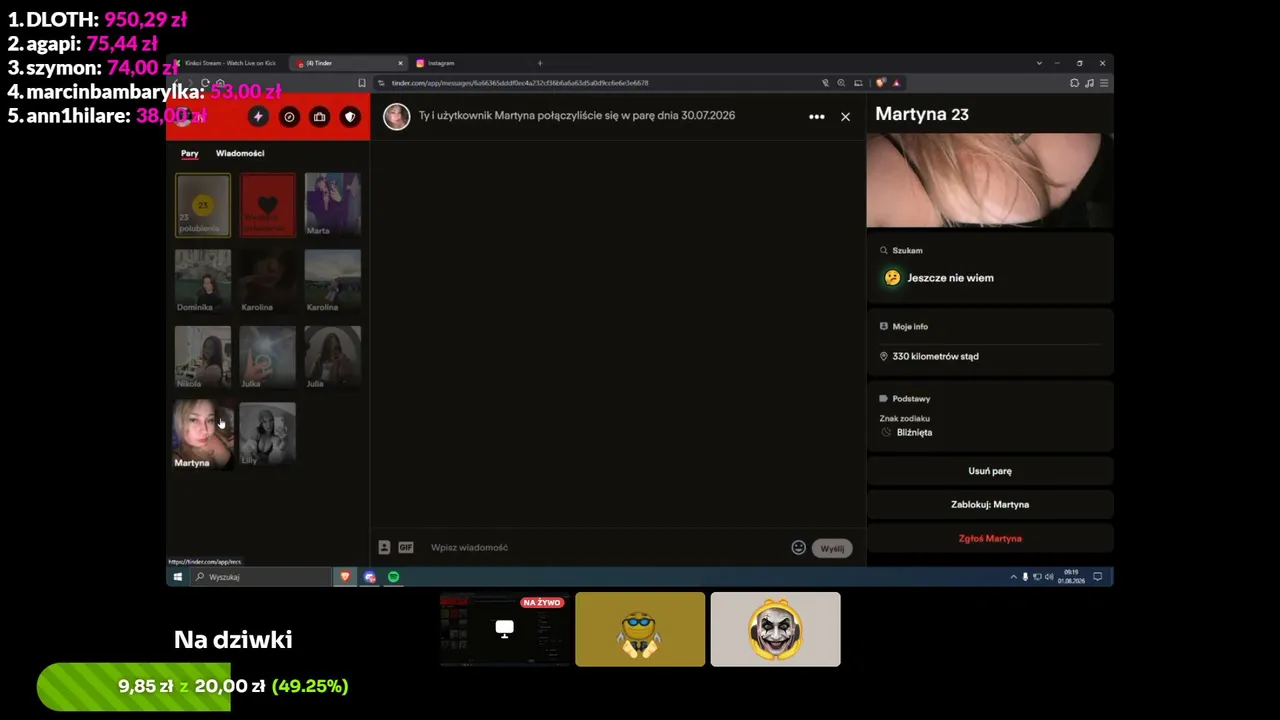Image resolution: width=1280 pixels, height=720 pixels.
Task: Click the Na dziwki donation progress bar
Action: tap(192, 687)
